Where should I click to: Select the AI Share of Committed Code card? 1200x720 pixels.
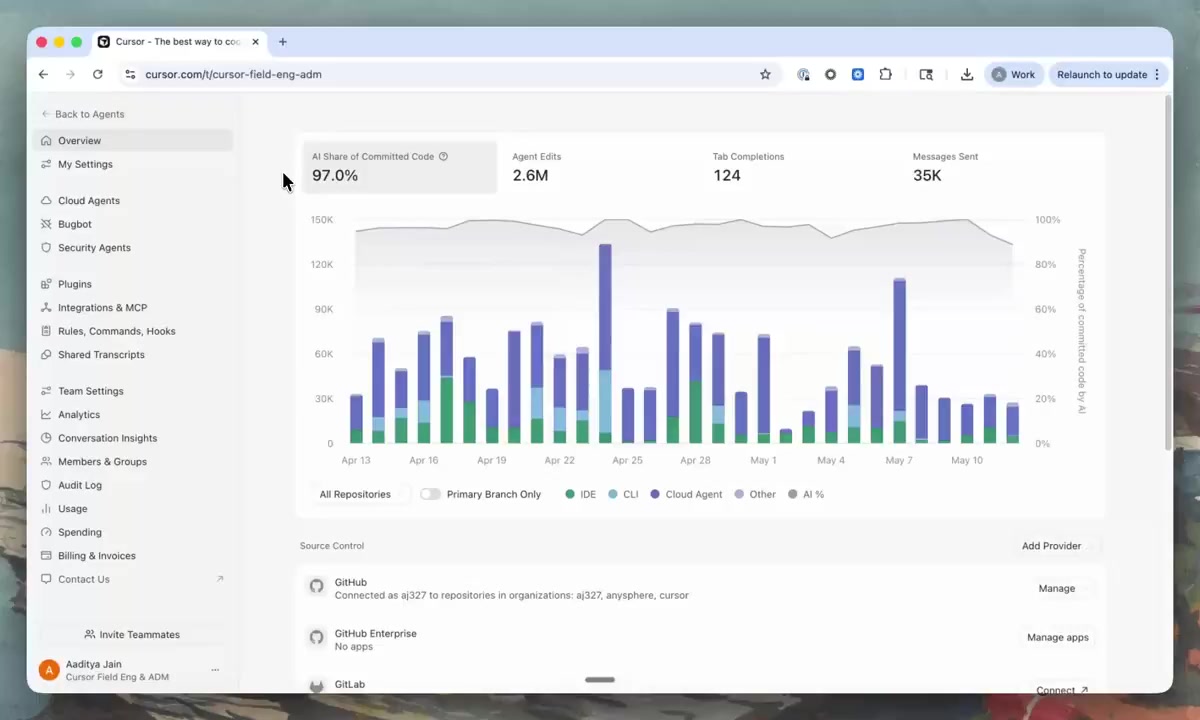click(400, 167)
